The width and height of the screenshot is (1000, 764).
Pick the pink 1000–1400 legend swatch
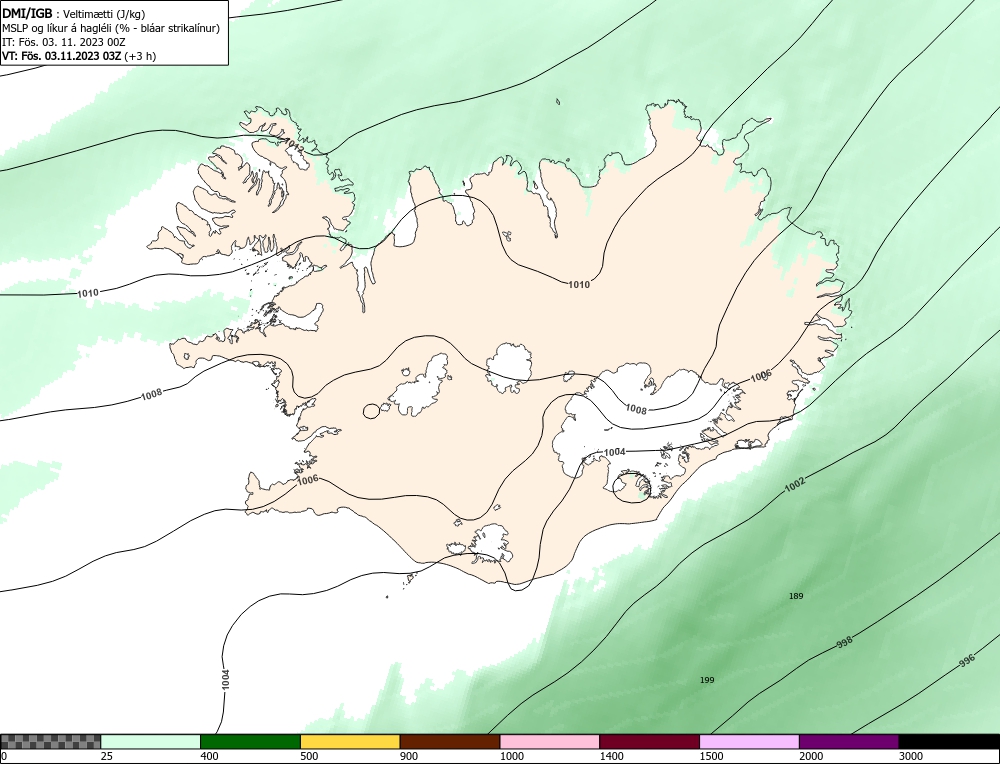coord(550,742)
